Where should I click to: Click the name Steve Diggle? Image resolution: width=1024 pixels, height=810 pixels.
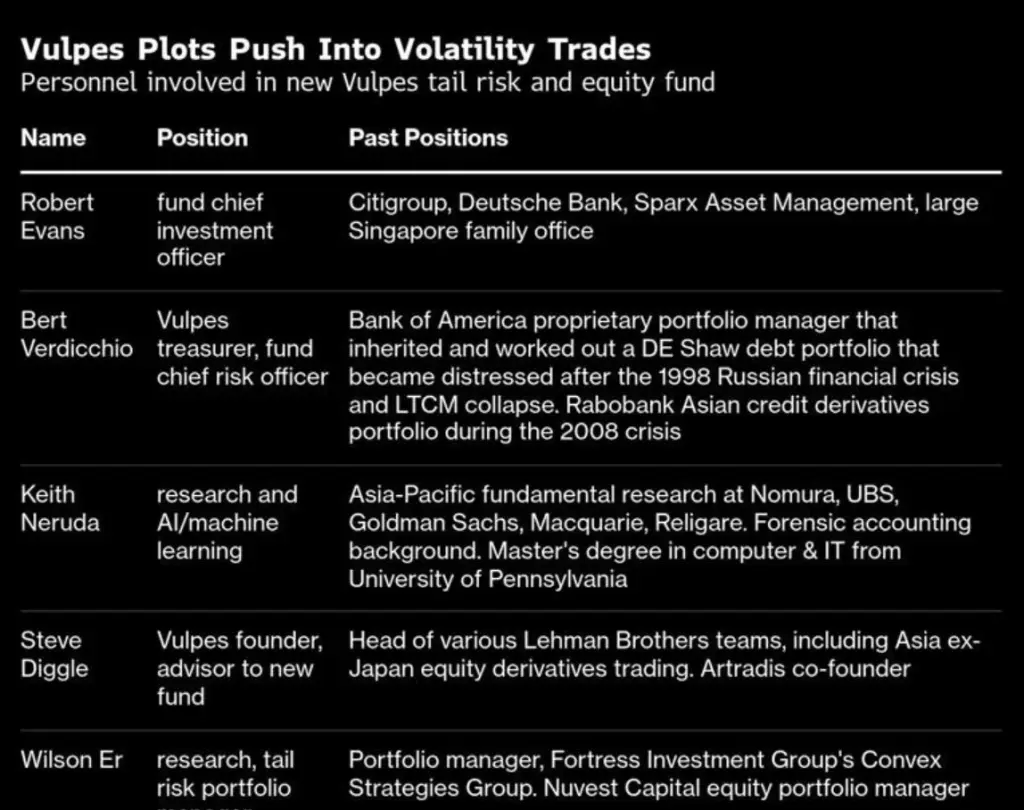54,654
